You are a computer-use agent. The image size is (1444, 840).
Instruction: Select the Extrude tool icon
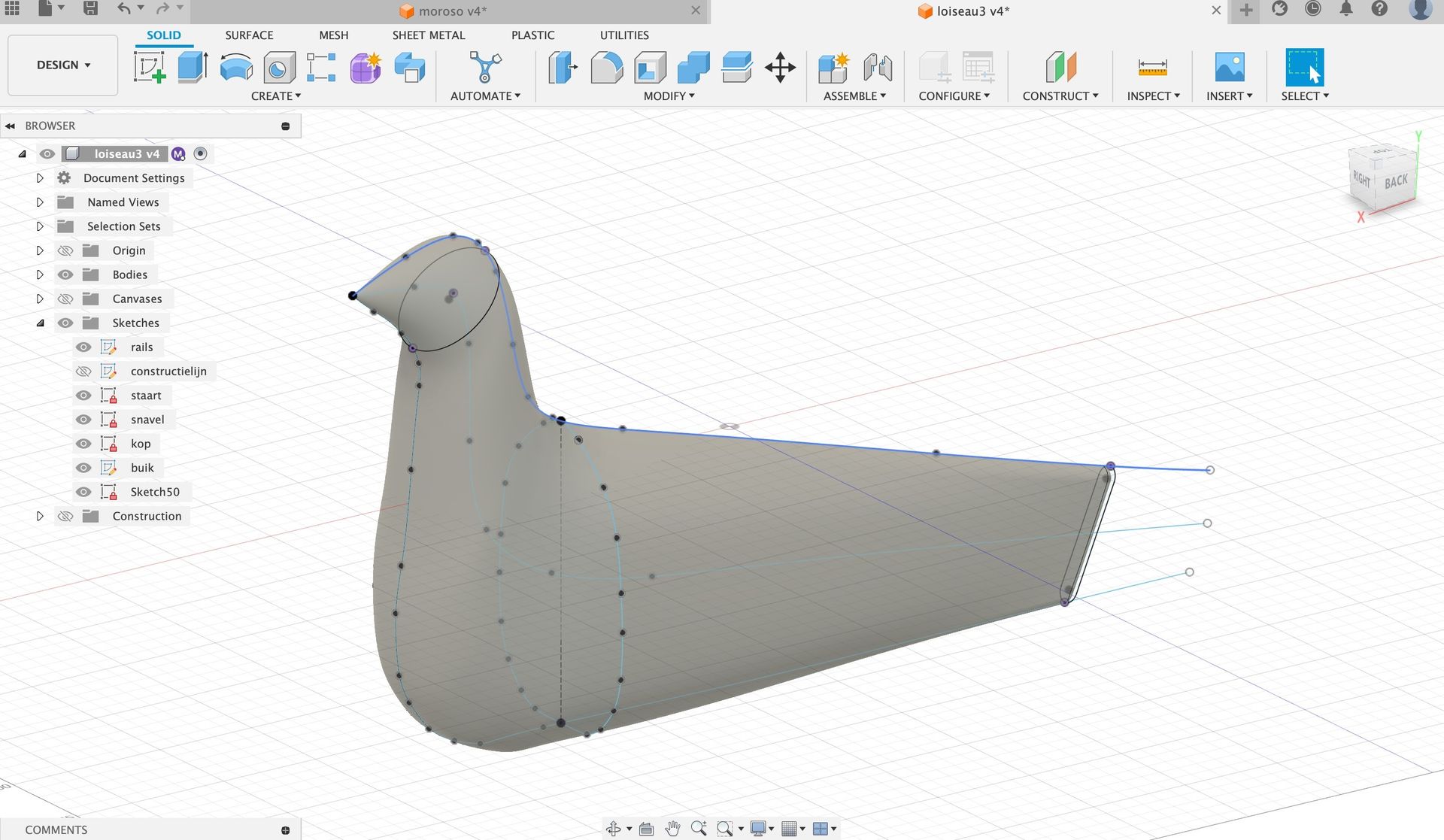(x=193, y=67)
